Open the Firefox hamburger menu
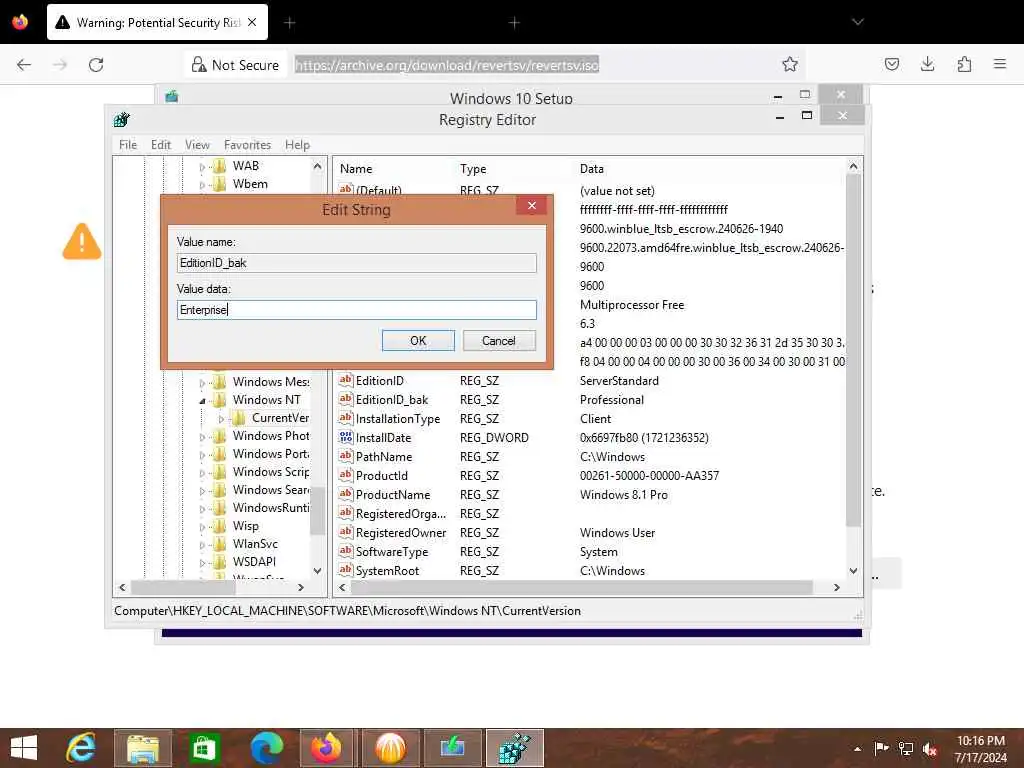Image resolution: width=1024 pixels, height=768 pixels. (1000, 64)
